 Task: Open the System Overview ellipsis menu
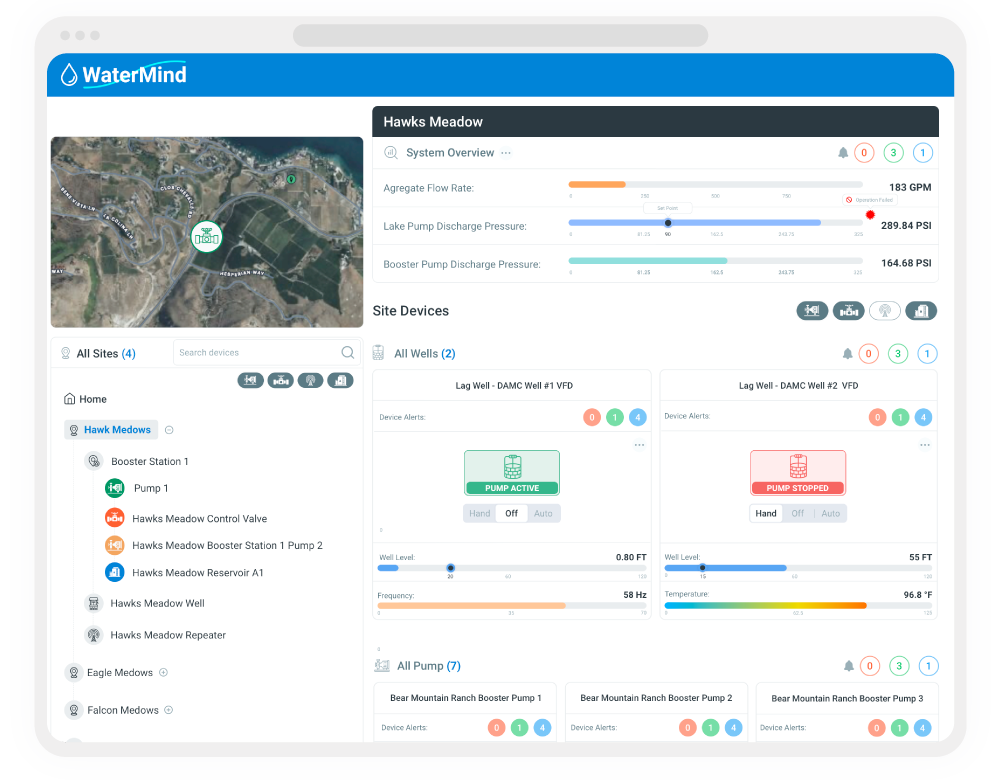[506, 153]
